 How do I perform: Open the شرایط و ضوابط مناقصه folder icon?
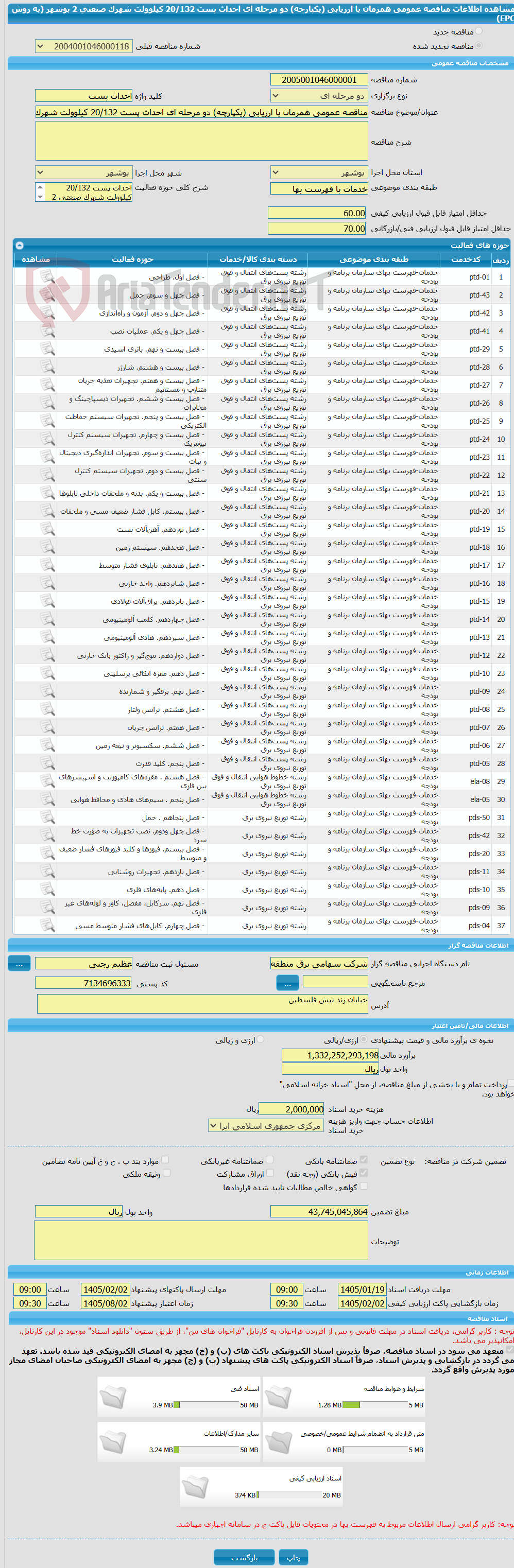[278, 1397]
